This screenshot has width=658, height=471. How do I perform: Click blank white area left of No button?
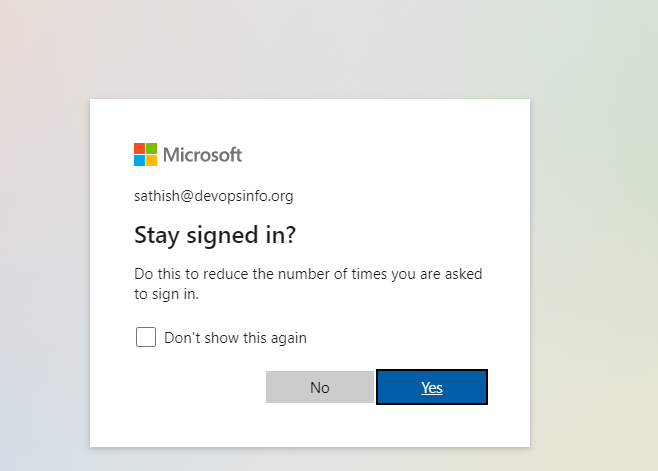(190, 387)
